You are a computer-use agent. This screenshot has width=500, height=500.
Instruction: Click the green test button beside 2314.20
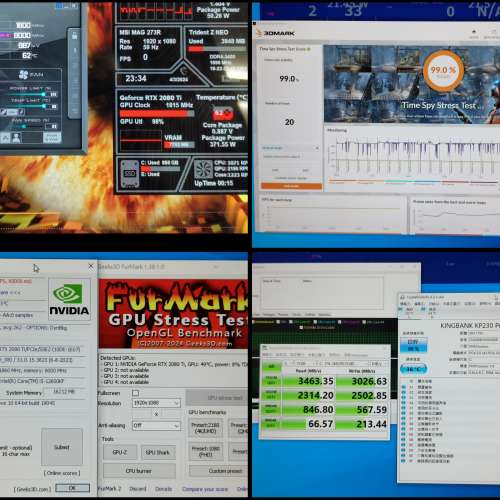coord(272,395)
